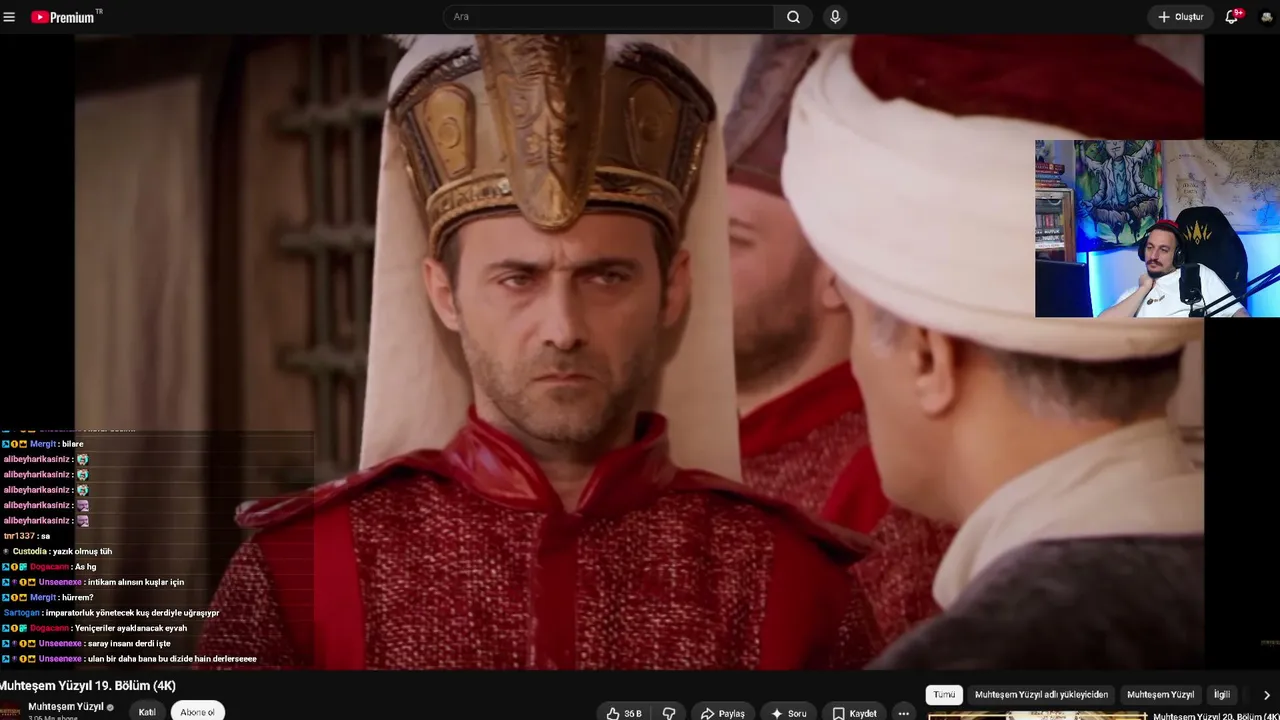Click the Soru ask button
Viewport: 1280px width, 720px height.
pos(788,713)
